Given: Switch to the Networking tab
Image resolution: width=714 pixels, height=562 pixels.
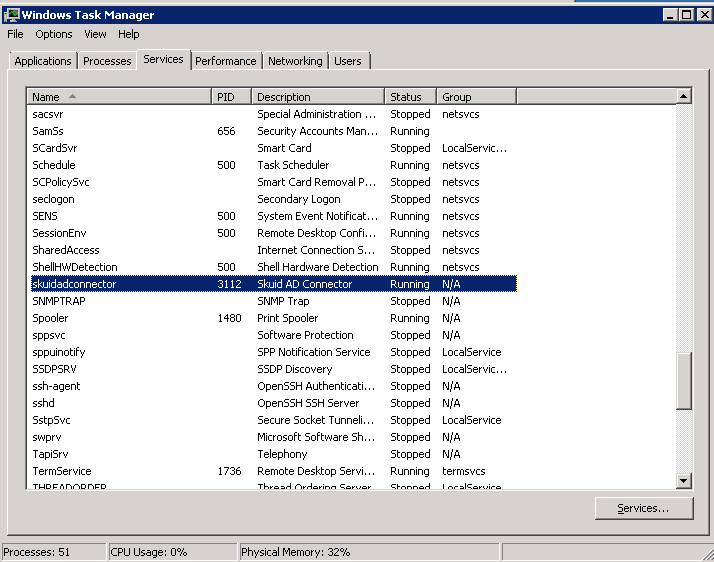Looking at the screenshot, I should coord(295,61).
